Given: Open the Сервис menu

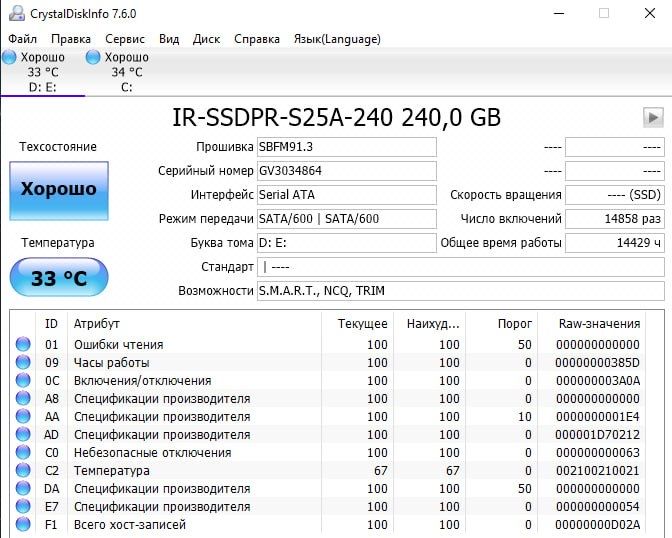Looking at the screenshot, I should [x=125, y=39].
